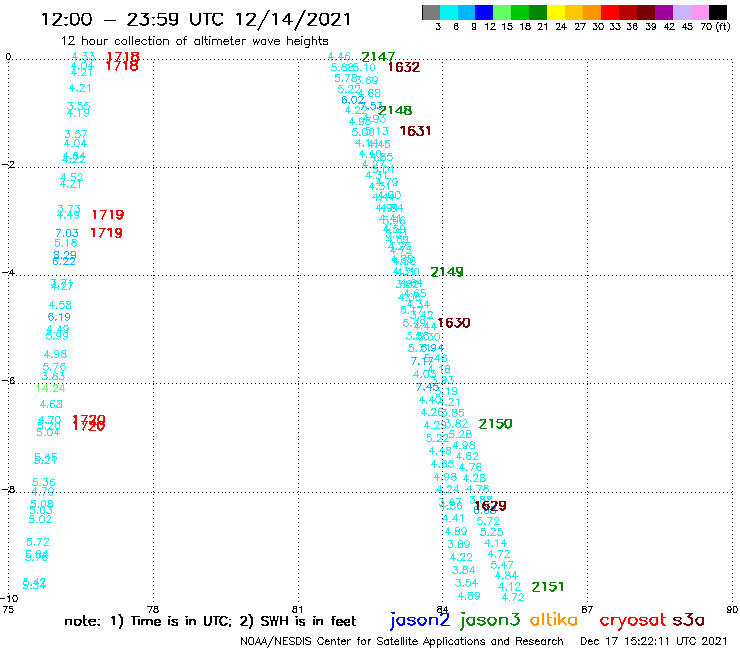Screen dimensions: 740x650
Task: Click the wave height value 4.62
Action: click(x=467, y=456)
